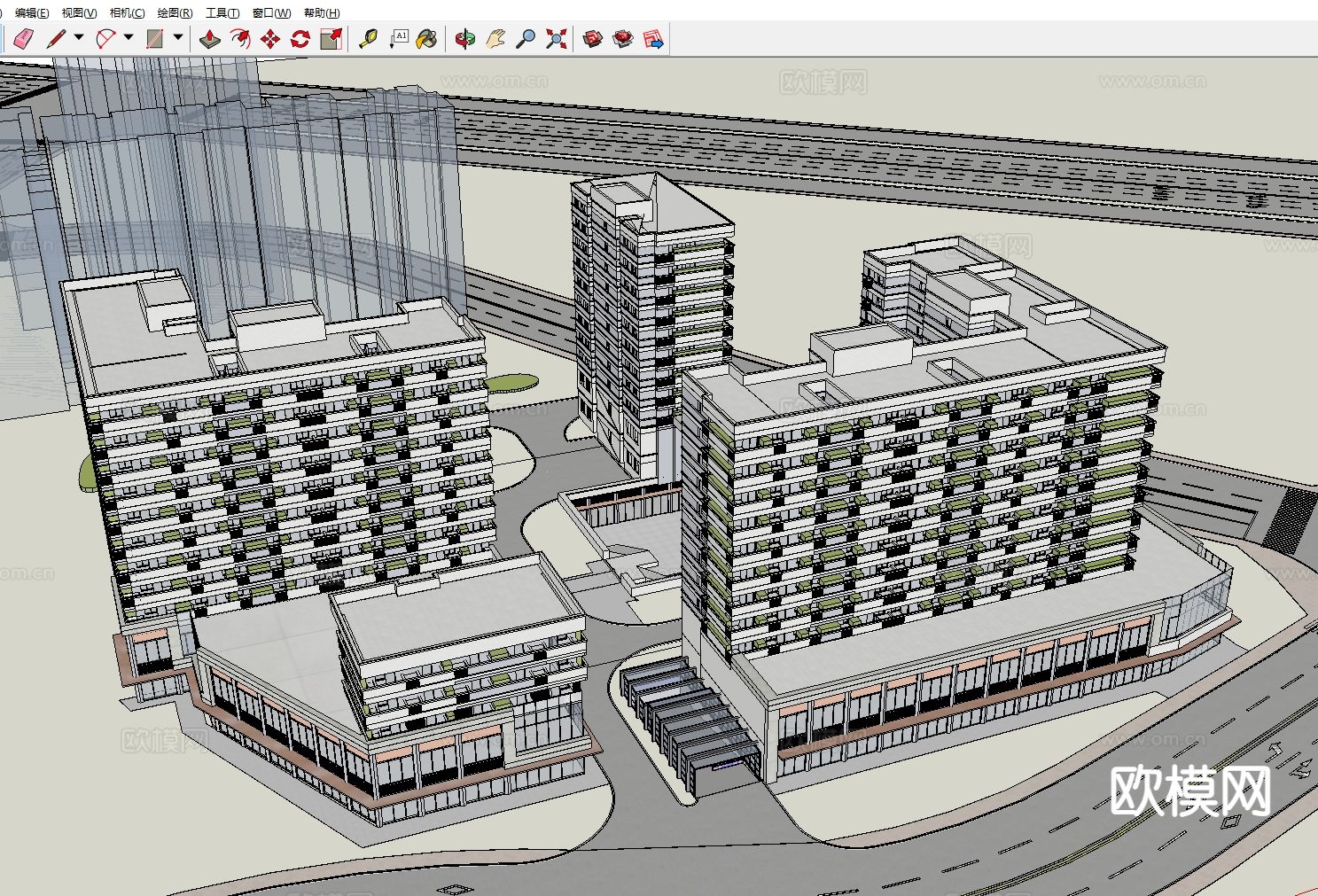The image size is (1318, 896).
Task: Open the Rectangle tool dropdown arrow
Action: tap(178, 38)
